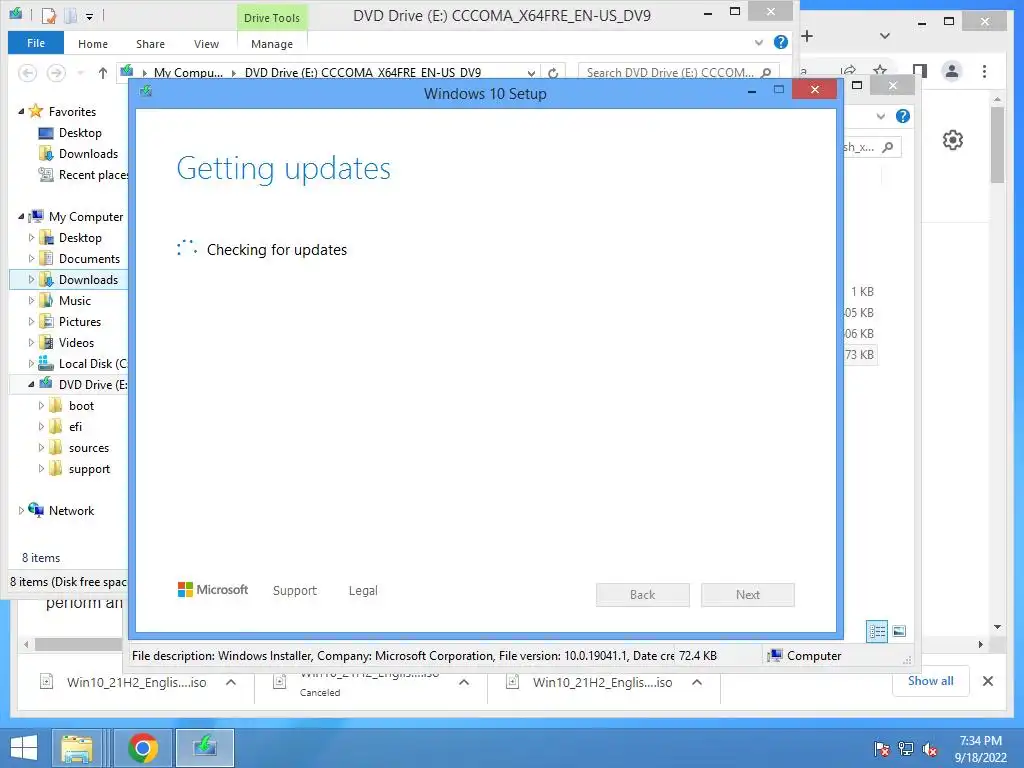Image resolution: width=1024 pixels, height=768 pixels.
Task: Close the Chrome downloads bar
Action: tap(988, 681)
